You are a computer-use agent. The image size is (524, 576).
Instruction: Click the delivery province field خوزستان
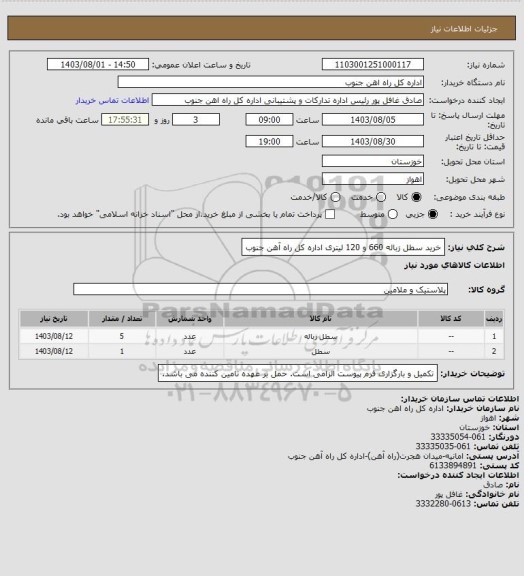[373, 161]
